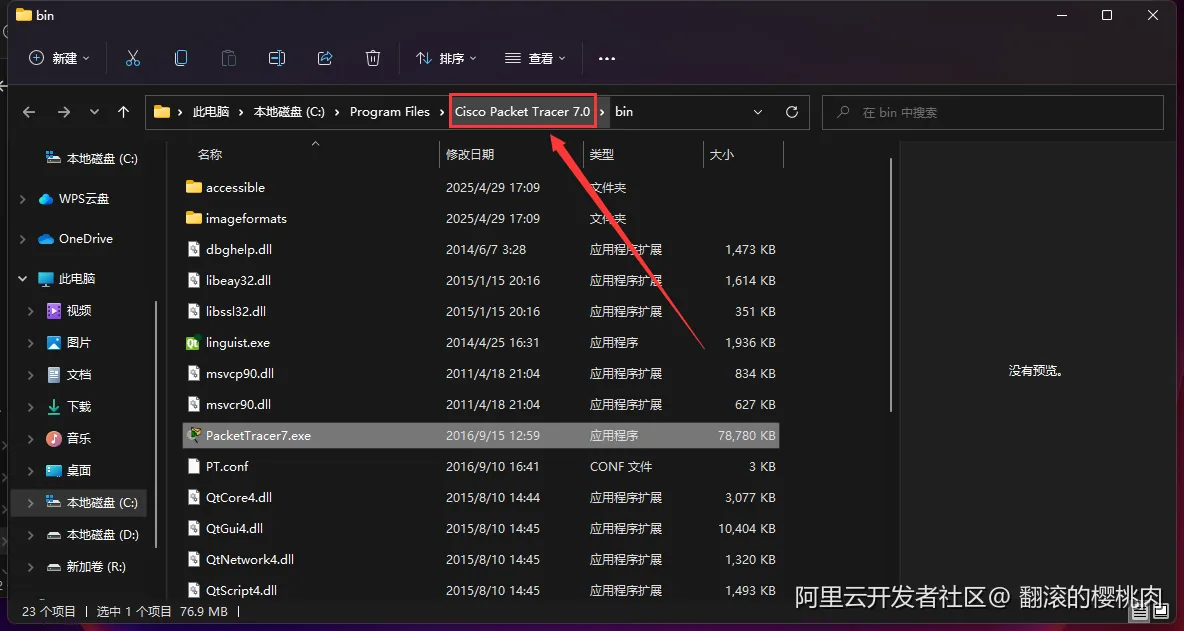Viewport: 1184px width, 631px height.
Task: Open recent locations dropdown chevron
Action: (94, 112)
